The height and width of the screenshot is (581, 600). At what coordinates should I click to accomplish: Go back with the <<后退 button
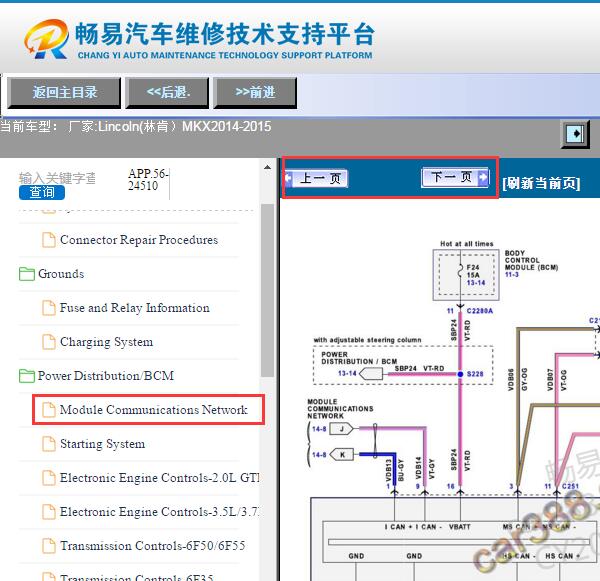click(x=167, y=93)
